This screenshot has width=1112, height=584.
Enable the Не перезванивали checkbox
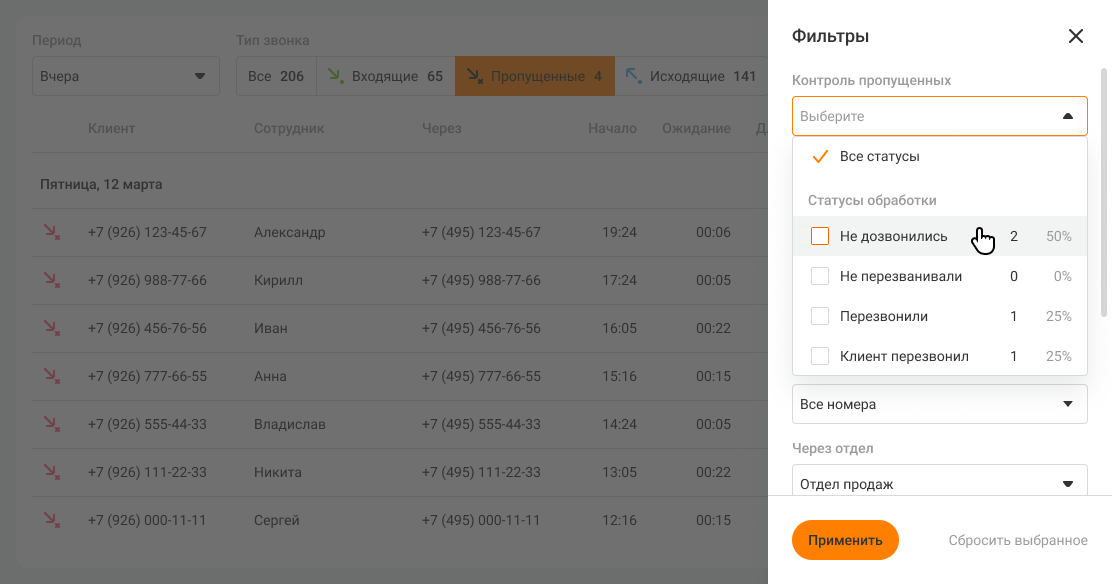point(820,276)
